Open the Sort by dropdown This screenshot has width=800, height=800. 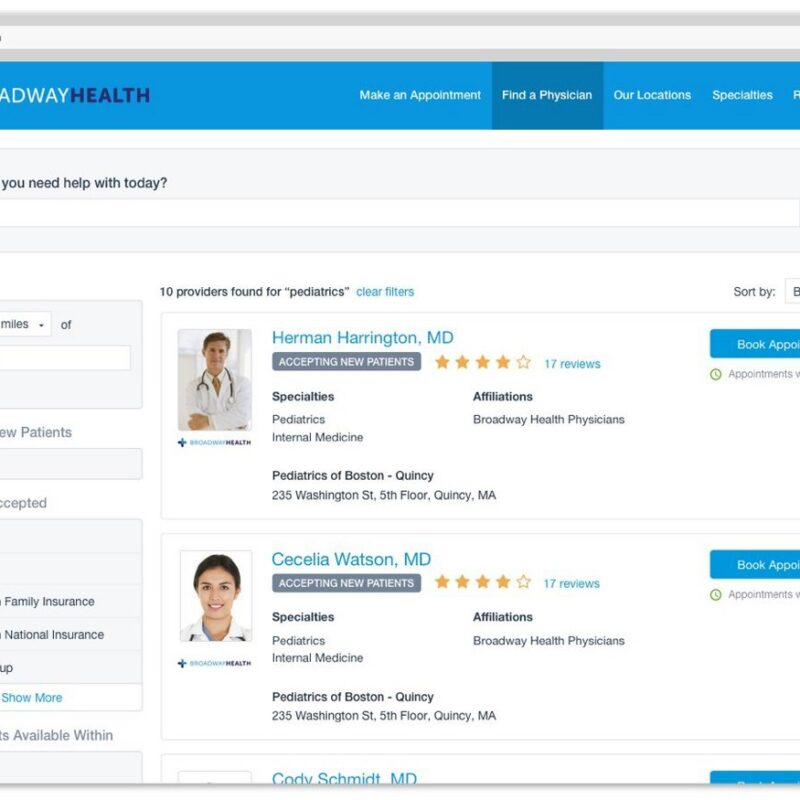792,292
